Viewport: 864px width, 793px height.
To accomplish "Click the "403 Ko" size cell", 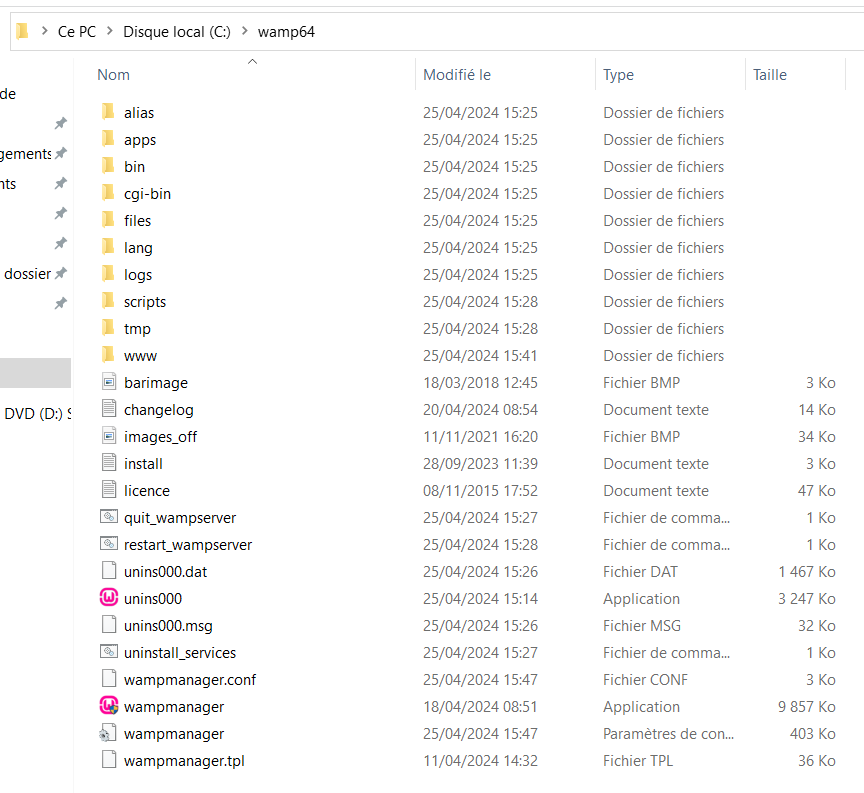I will pos(813,733).
